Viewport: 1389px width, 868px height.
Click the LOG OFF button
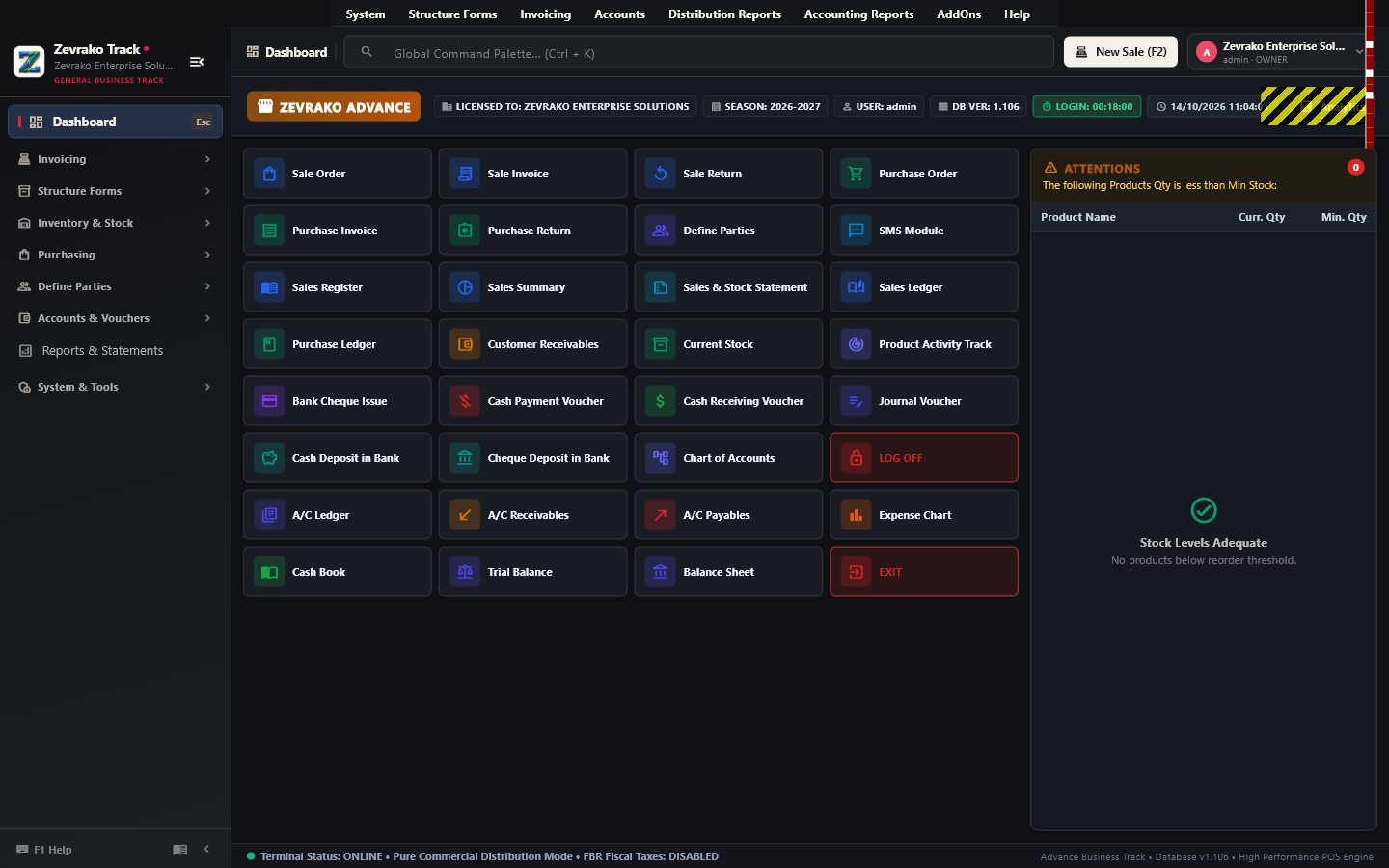pos(924,458)
